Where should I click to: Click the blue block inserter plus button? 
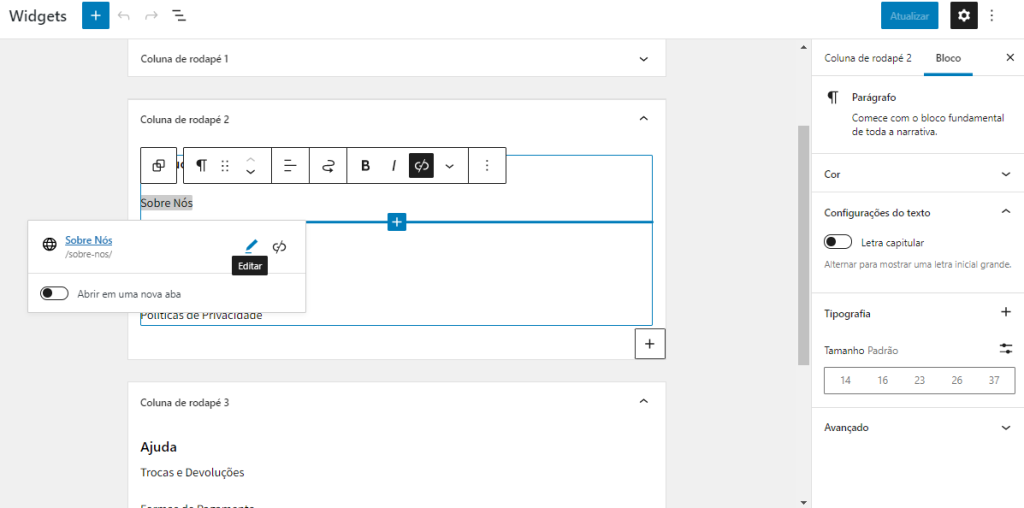pos(95,16)
